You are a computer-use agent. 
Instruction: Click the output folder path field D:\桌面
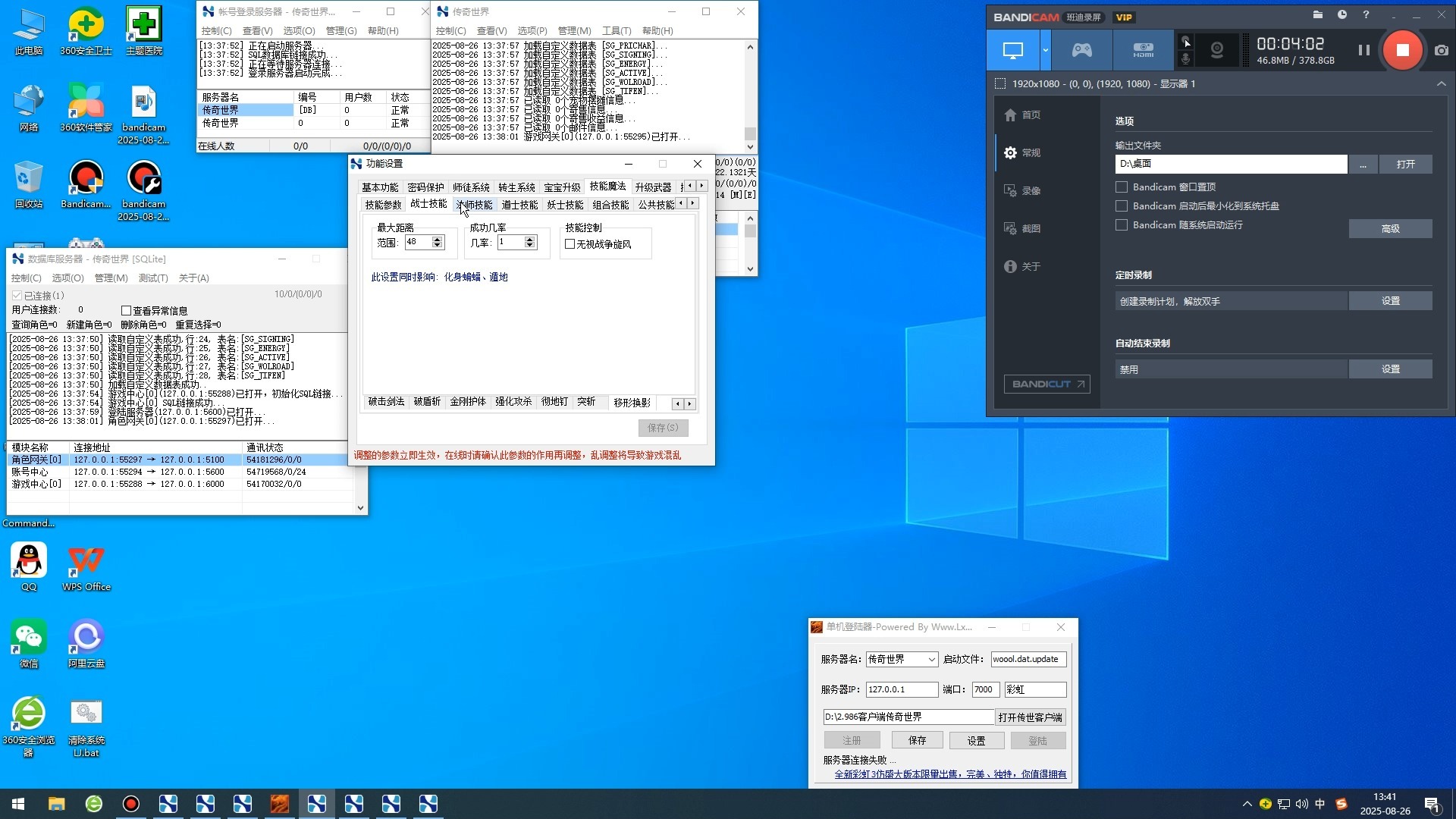(1231, 164)
